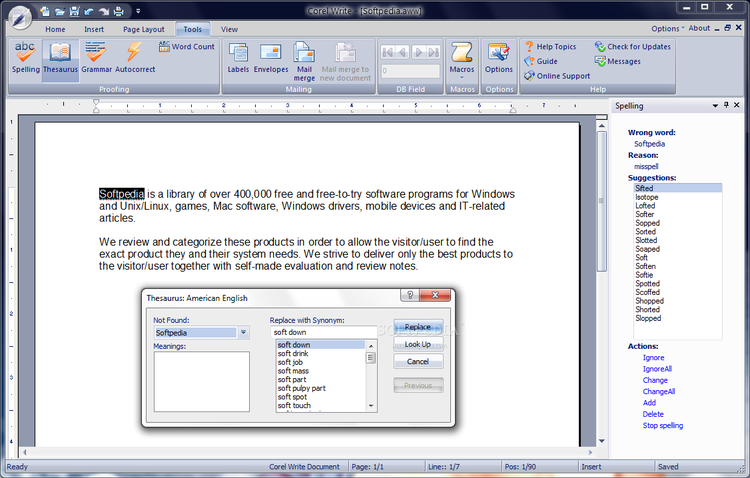
Task: Switch to the Home ribbon tab
Action: (55, 29)
